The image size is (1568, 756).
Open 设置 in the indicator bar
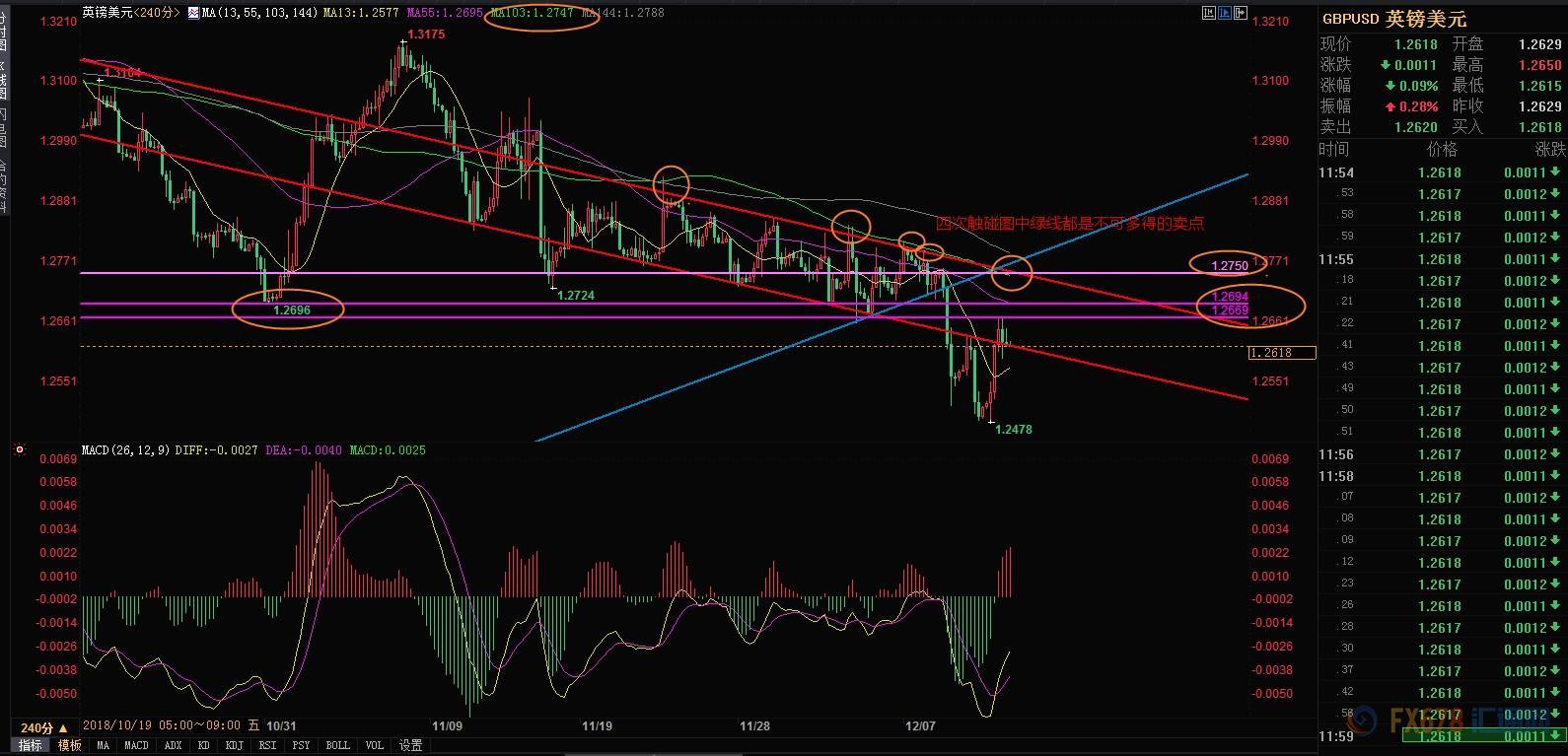point(410,746)
